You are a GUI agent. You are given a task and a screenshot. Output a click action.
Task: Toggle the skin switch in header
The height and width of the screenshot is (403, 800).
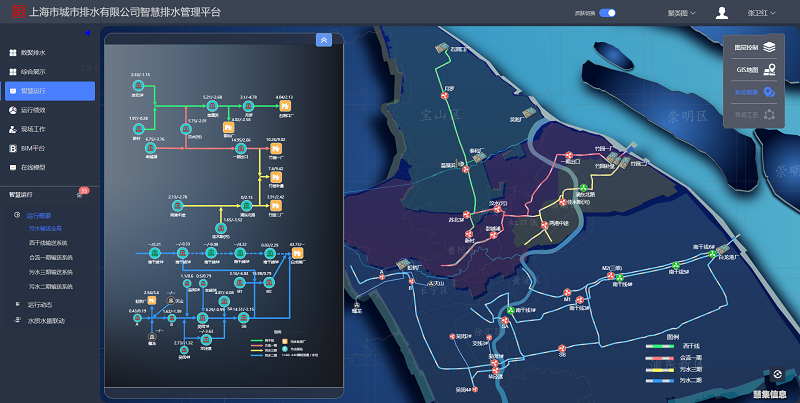(606, 13)
